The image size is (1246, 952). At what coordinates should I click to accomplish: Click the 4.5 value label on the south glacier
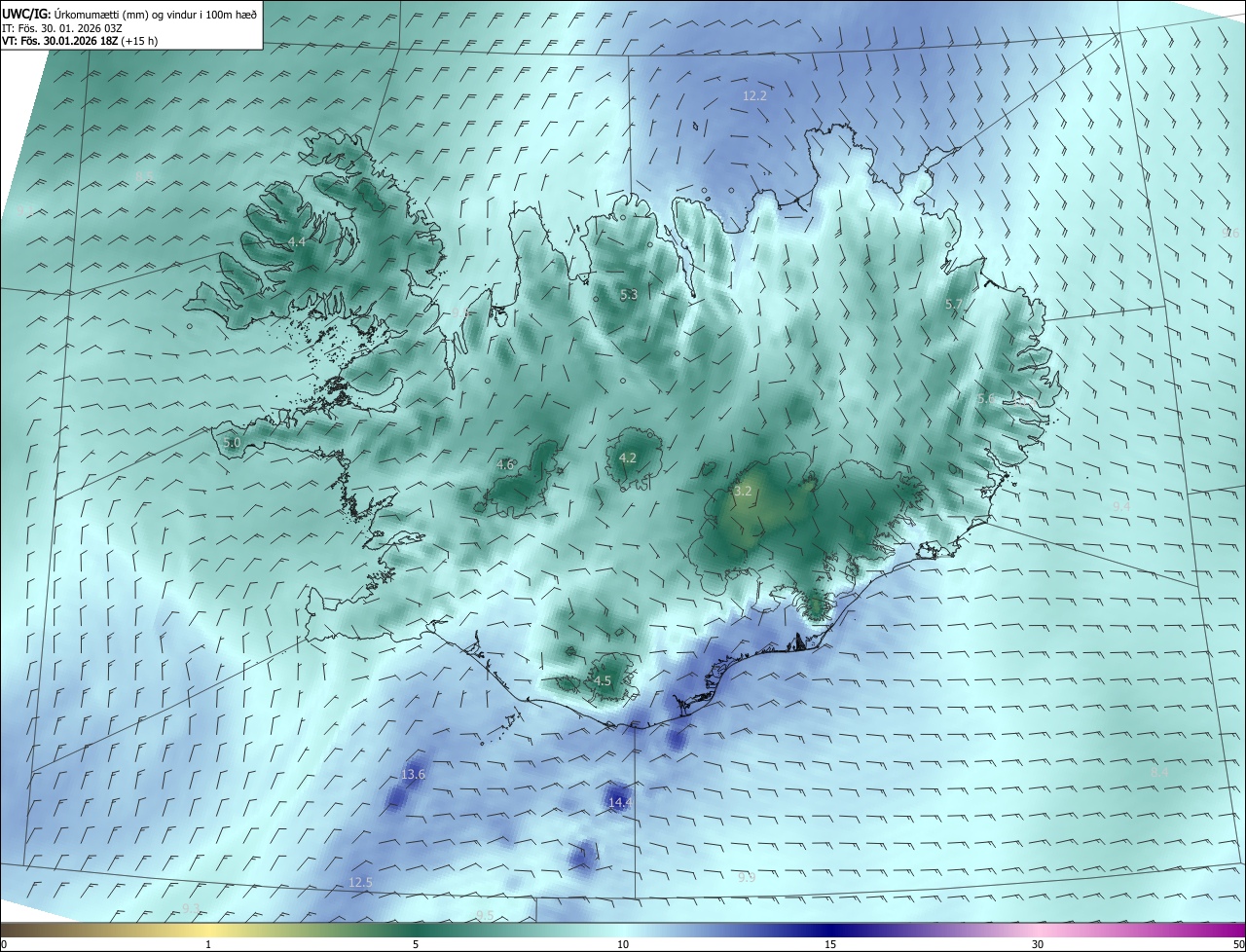(603, 680)
